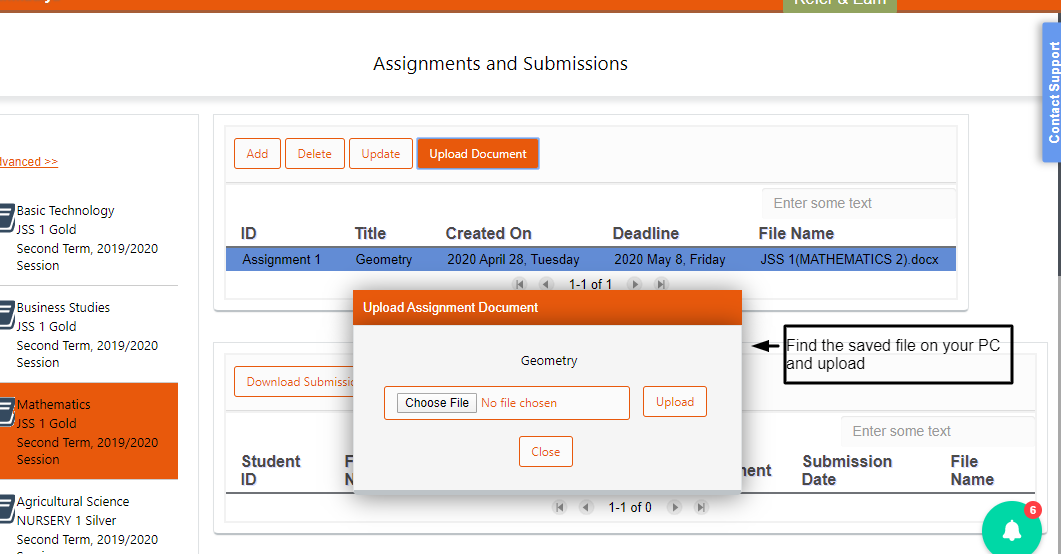Click the Mathematics subject book icon
This screenshot has width=1061, height=554.
(7, 412)
